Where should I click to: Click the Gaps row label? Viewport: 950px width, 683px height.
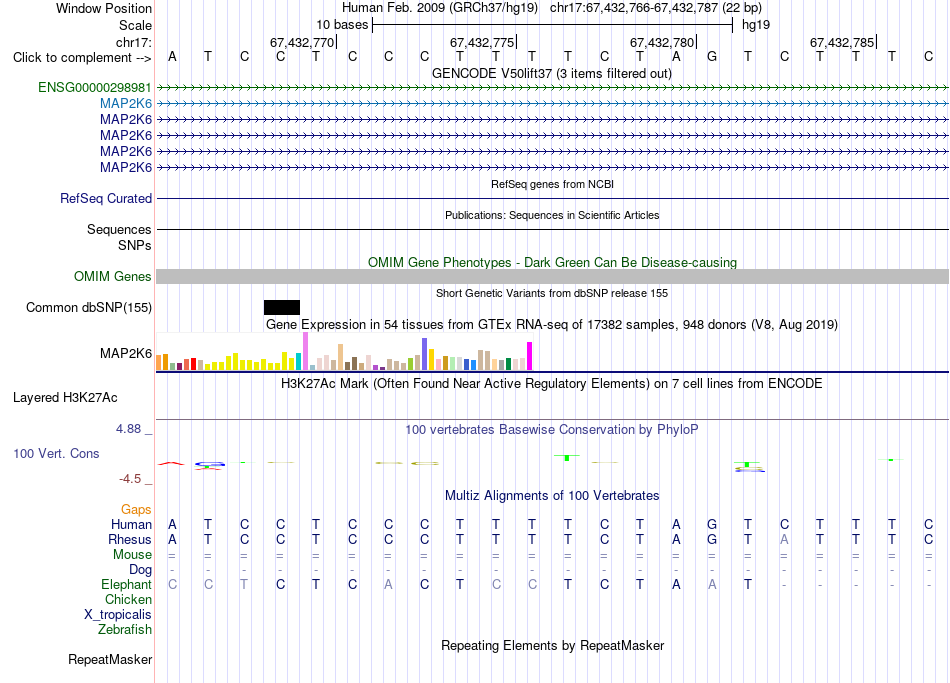click(136, 510)
